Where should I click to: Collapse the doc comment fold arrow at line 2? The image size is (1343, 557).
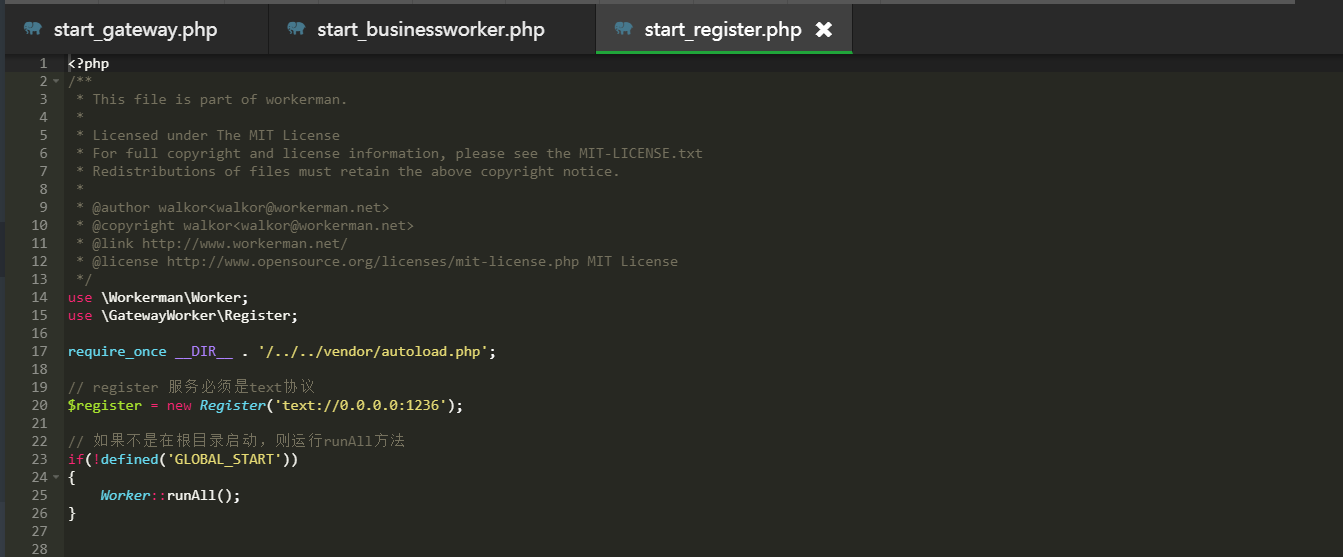tap(56, 82)
